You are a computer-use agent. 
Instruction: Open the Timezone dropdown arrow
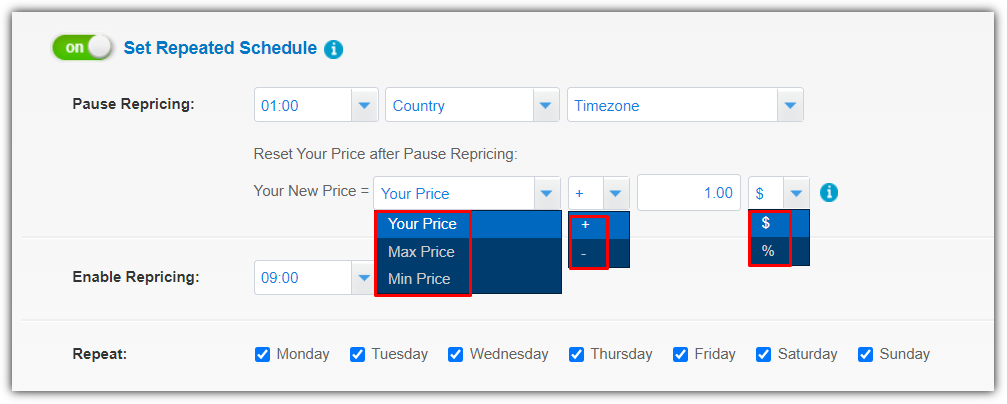[790, 105]
